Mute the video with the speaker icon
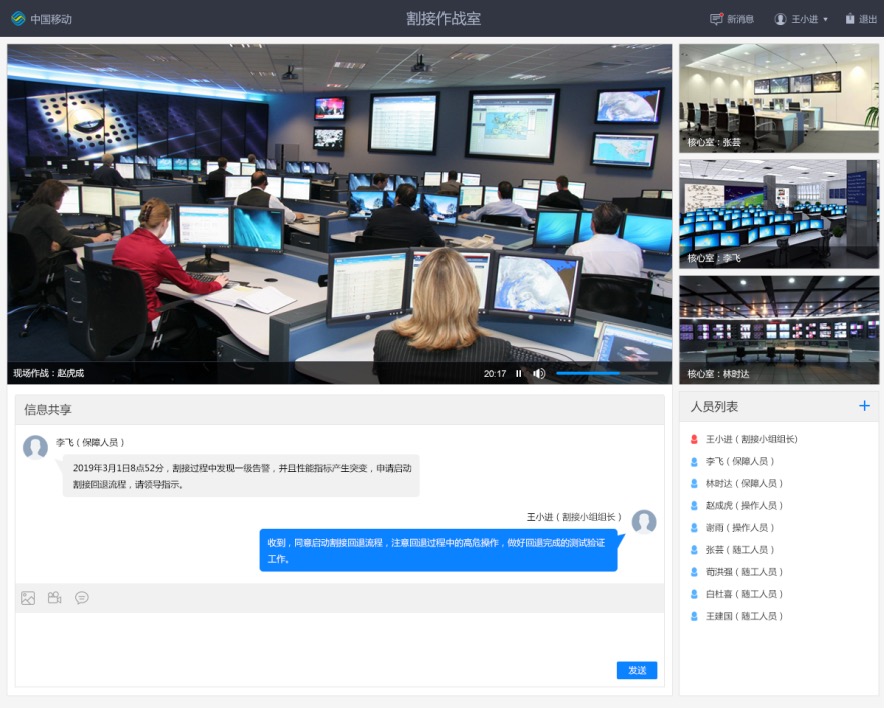886x708 pixels. coord(539,374)
